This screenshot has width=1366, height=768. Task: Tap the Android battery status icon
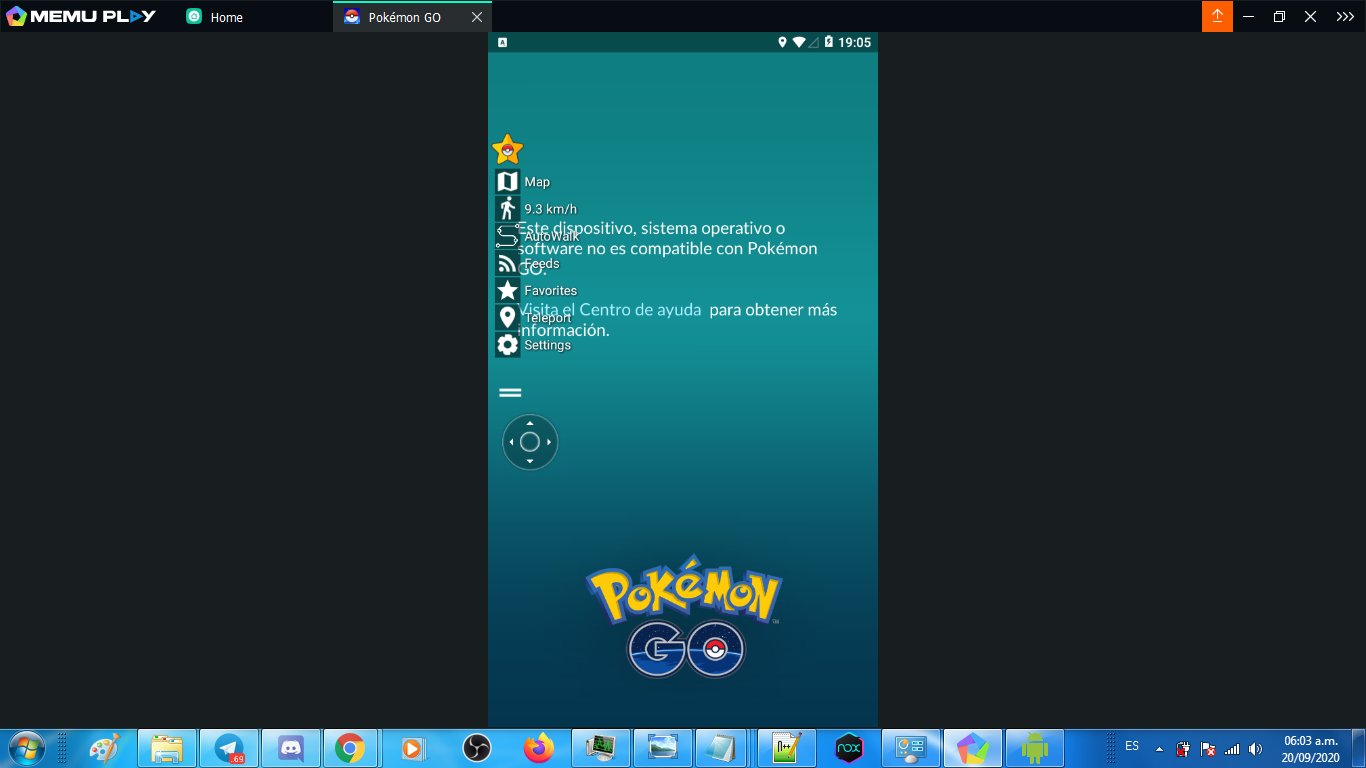[829, 42]
